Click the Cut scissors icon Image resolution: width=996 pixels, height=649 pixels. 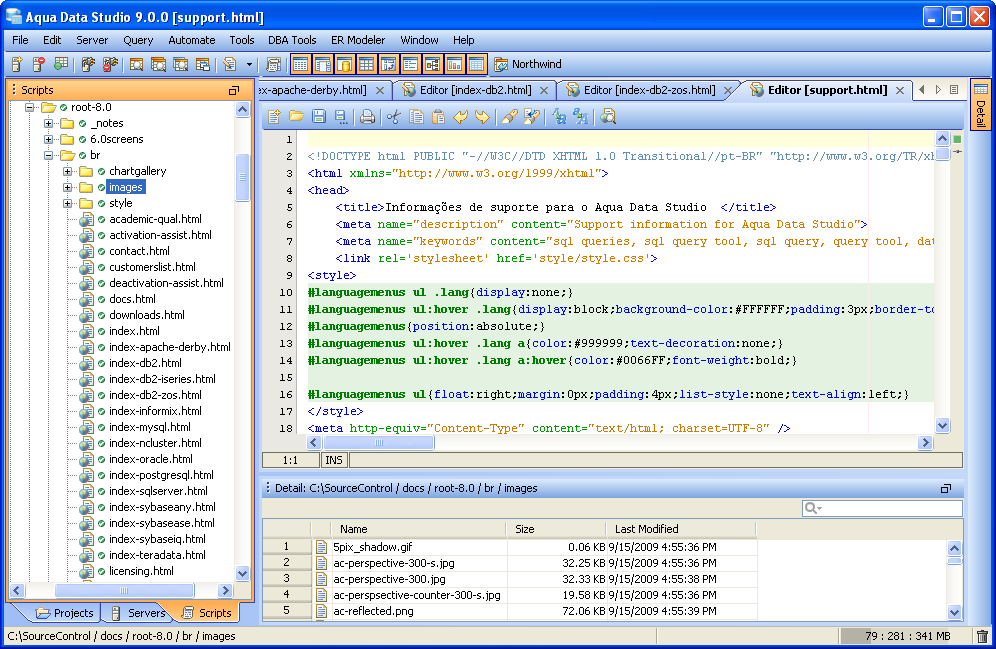tap(394, 117)
